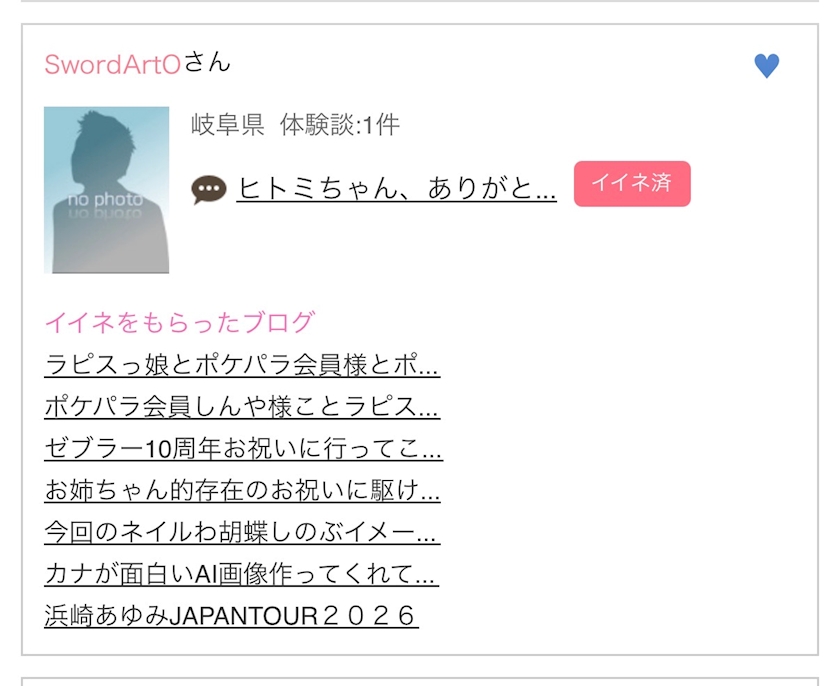Toggle the イイネ済 liked button
Image resolution: width=840 pixels, height=686 pixels.
point(632,184)
